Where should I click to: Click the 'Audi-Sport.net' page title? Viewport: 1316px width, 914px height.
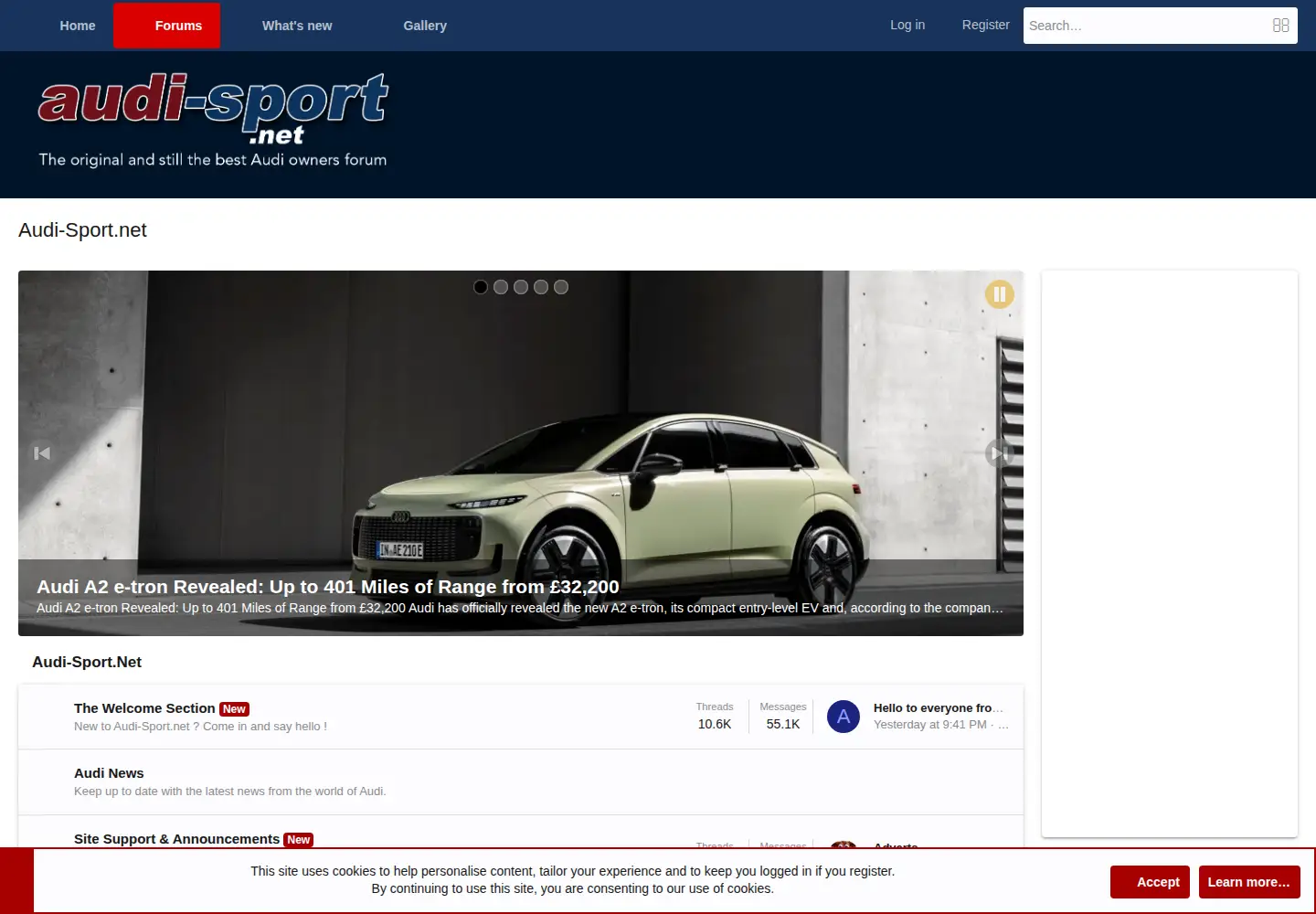click(x=82, y=230)
